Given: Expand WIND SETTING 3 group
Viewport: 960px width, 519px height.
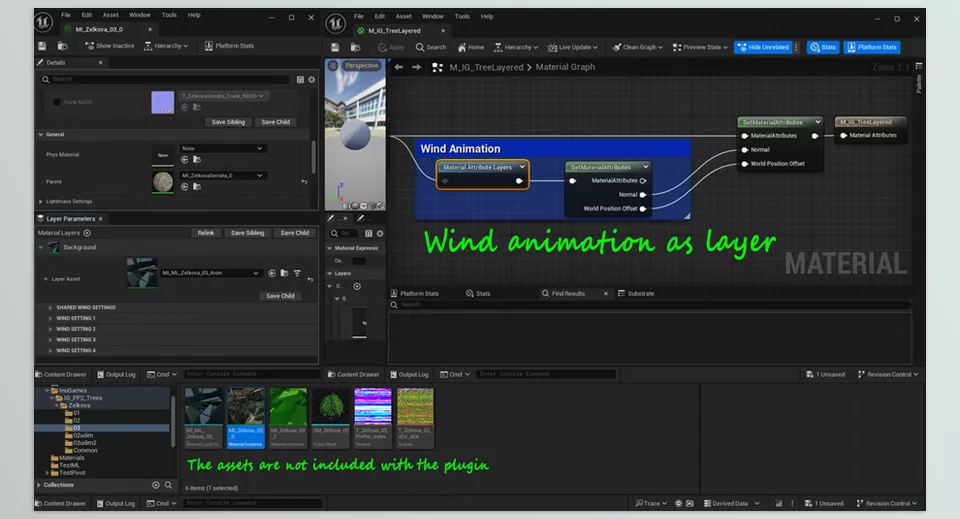Looking at the screenshot, I should tap(50, 340).
